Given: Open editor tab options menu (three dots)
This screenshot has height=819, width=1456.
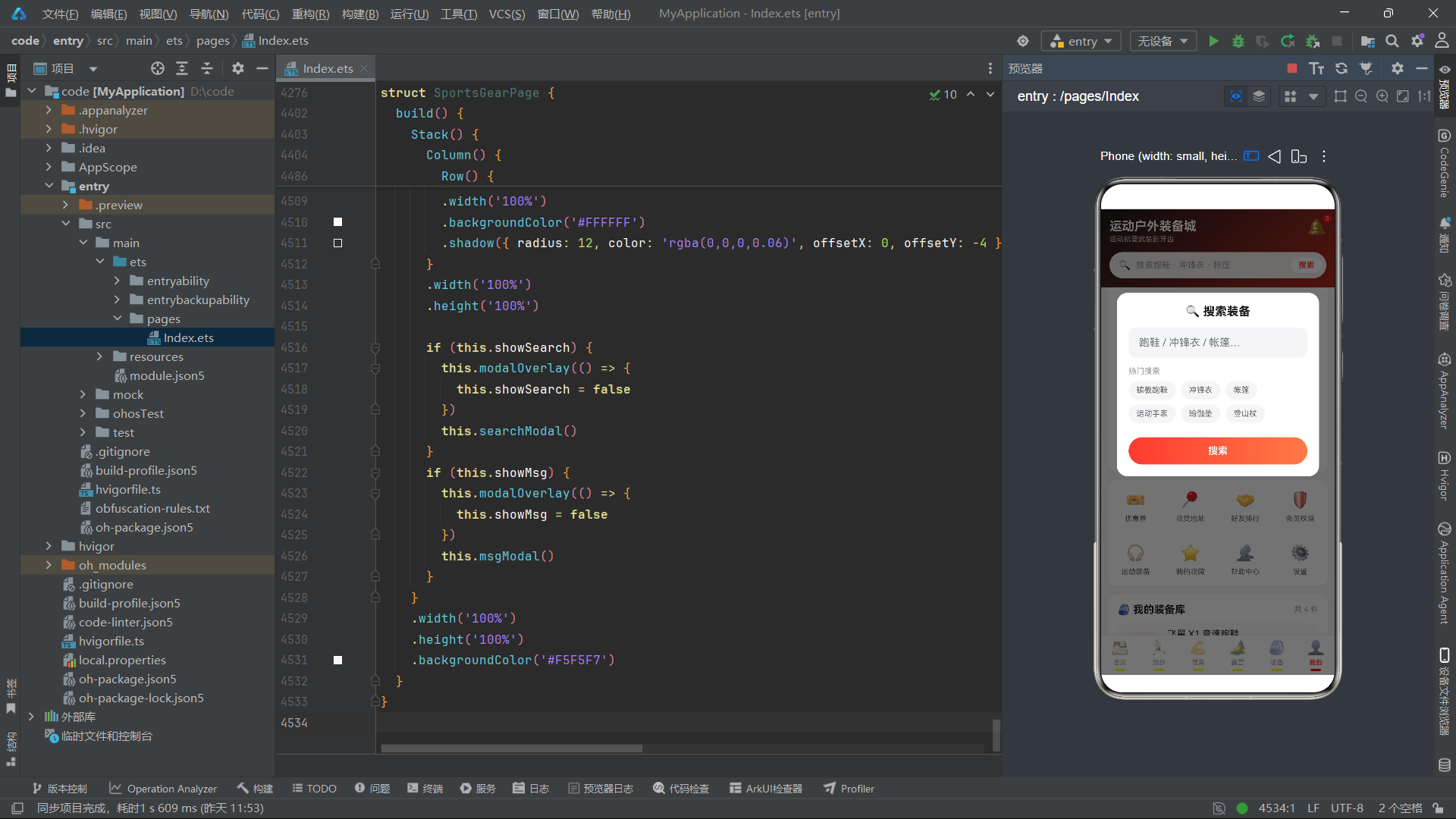Looking at the screenshot, I should 990,68.
